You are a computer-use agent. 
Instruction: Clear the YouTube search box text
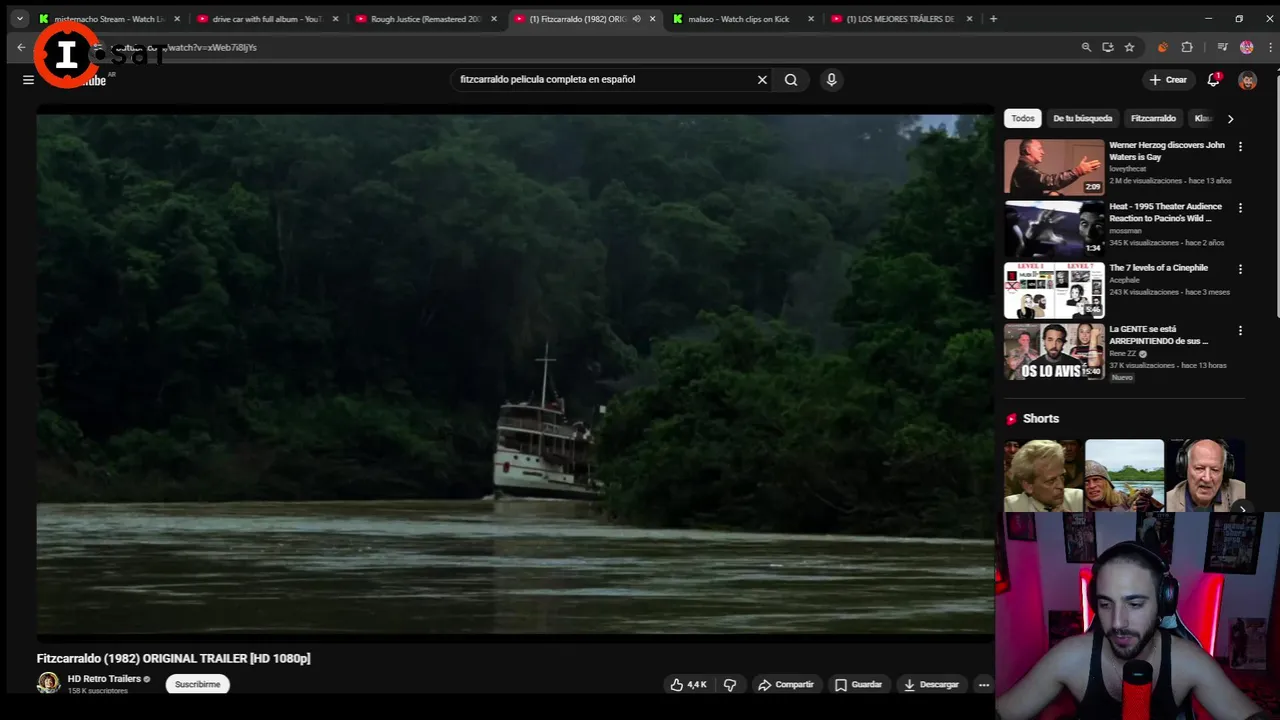click(x=762, y=80)
